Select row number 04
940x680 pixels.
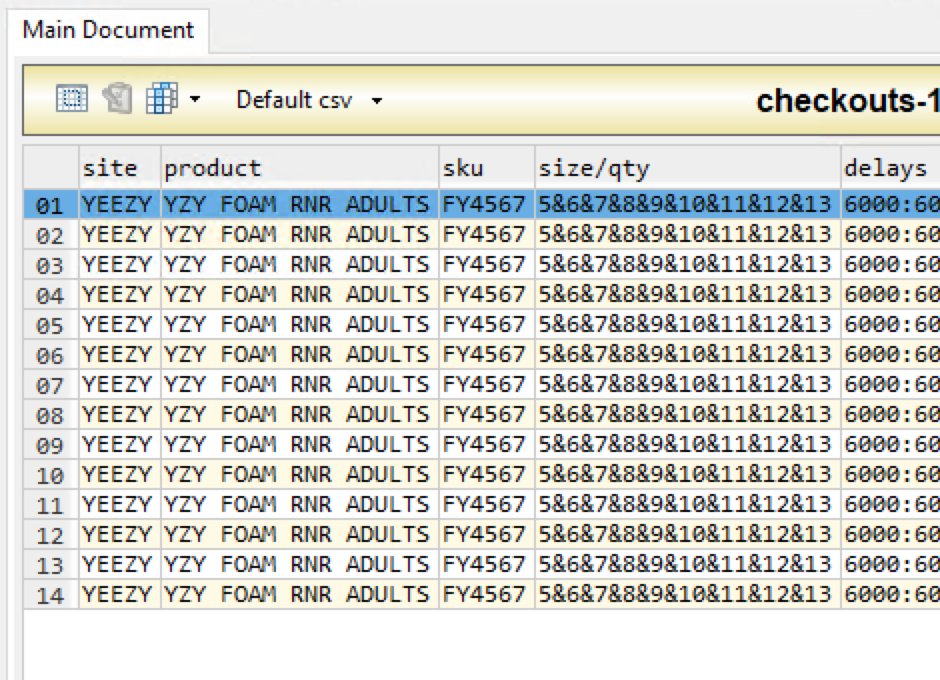tap(50, 294)
